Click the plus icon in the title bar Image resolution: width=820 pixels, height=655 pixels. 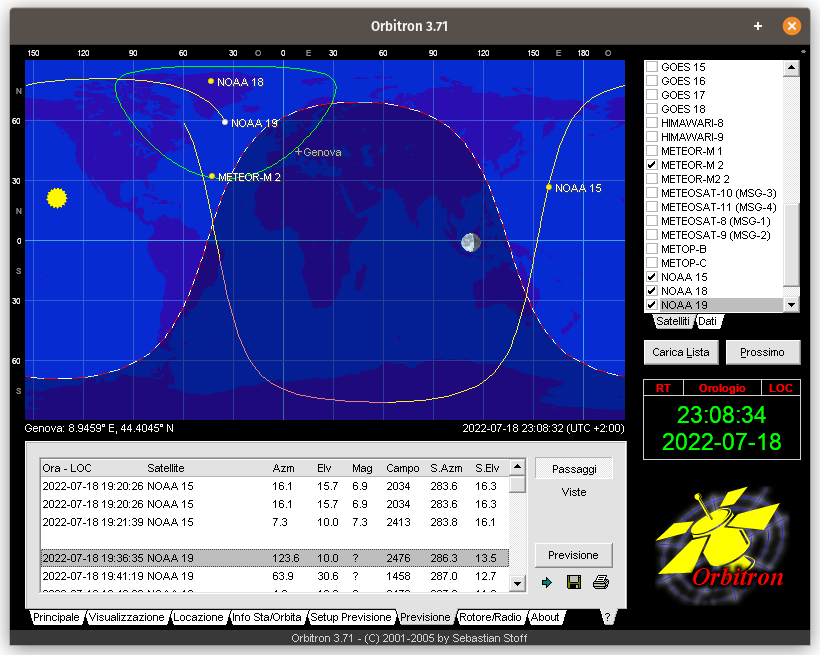pos(758,26)
